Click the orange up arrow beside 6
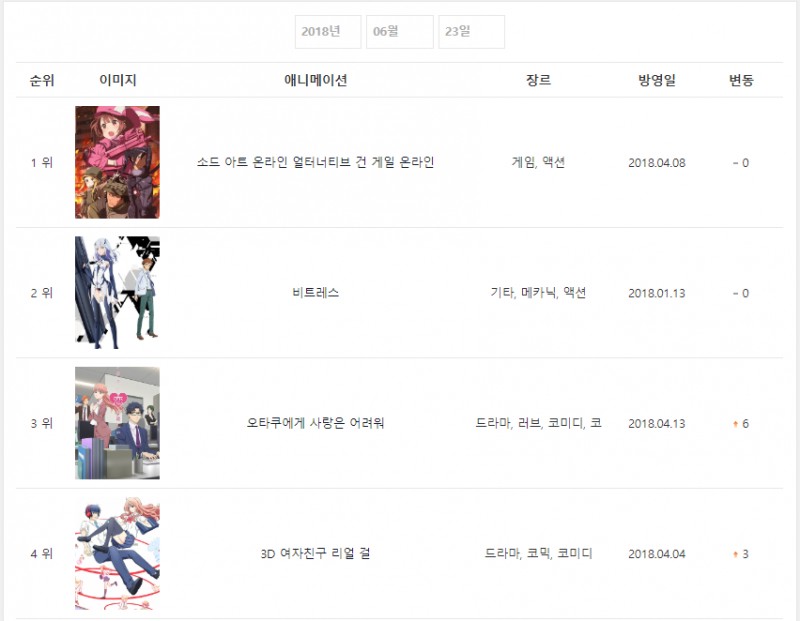The width and height of the screenshot is (800, 621). pyautogui.click(x=735, y=424)
